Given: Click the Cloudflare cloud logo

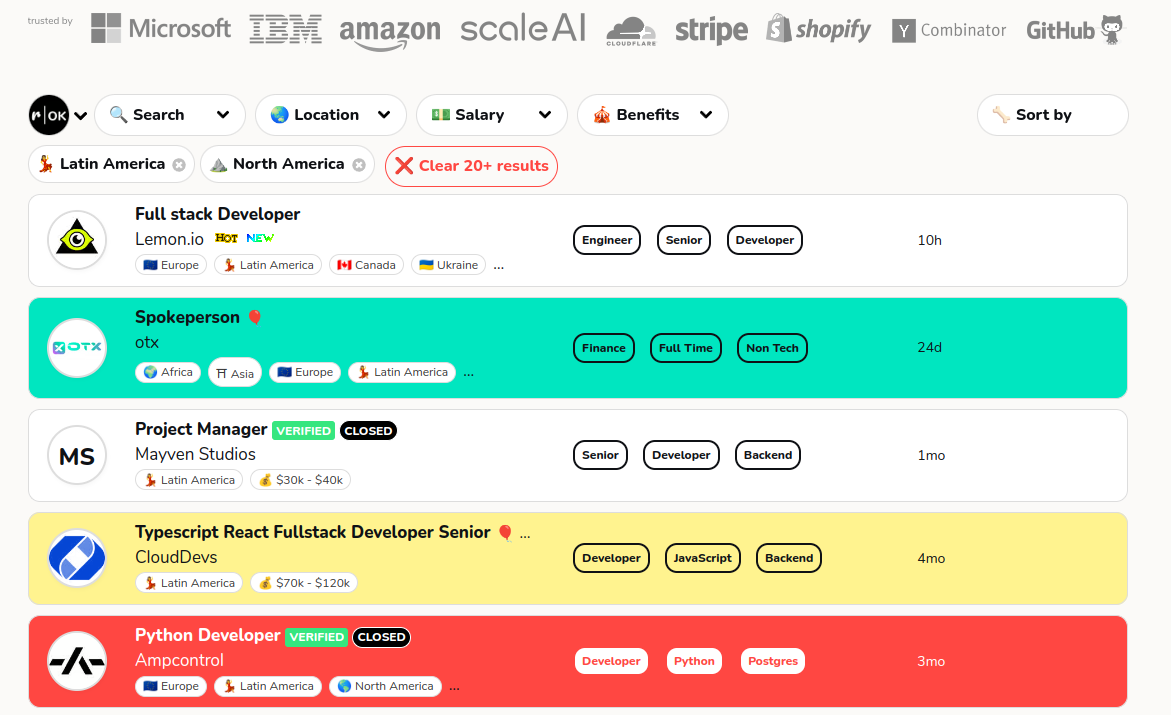Looking at the screenshot, I should tap(631, 31).
